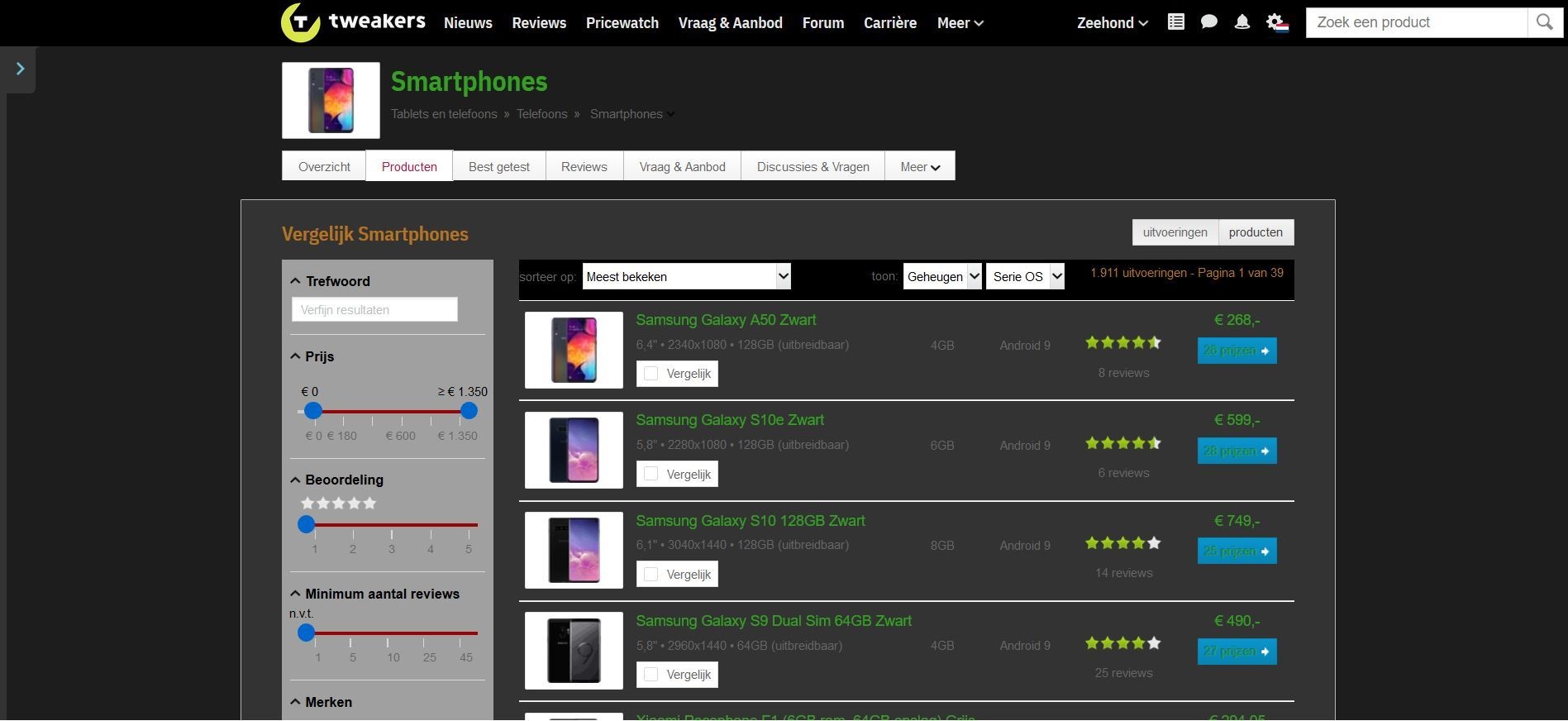Switch to the Best getest tab
This screenshot has width=1568, height=721.
pos(499,166)
